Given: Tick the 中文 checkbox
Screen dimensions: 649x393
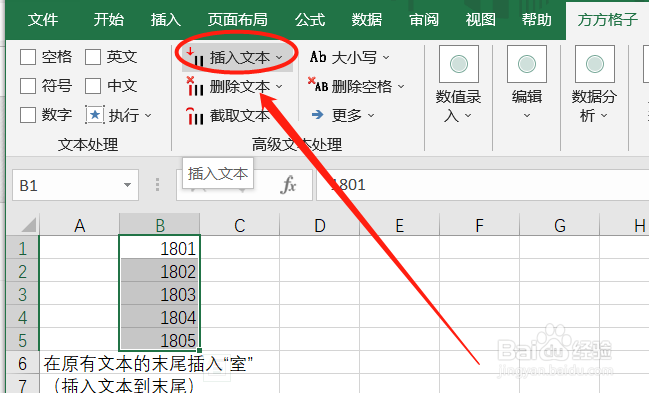Looking at the screenshot, I should click(x=93, y=86).
